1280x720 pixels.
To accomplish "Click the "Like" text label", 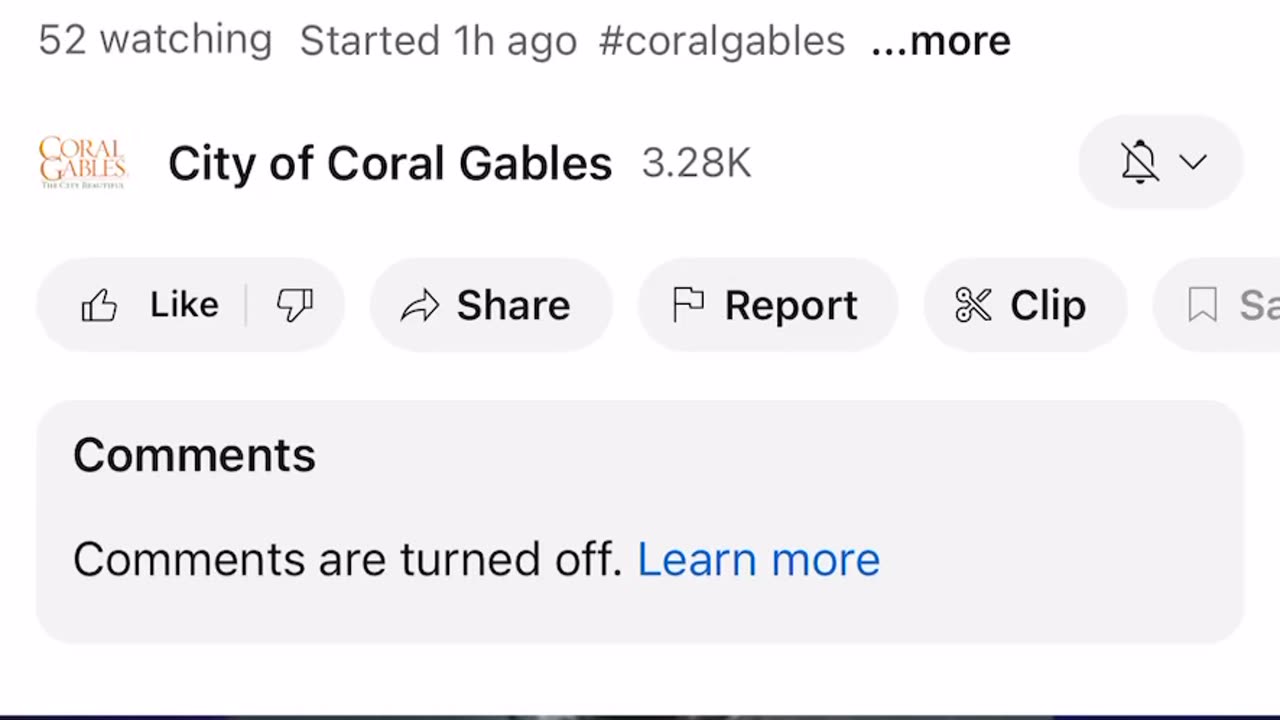I will (184, 305).
